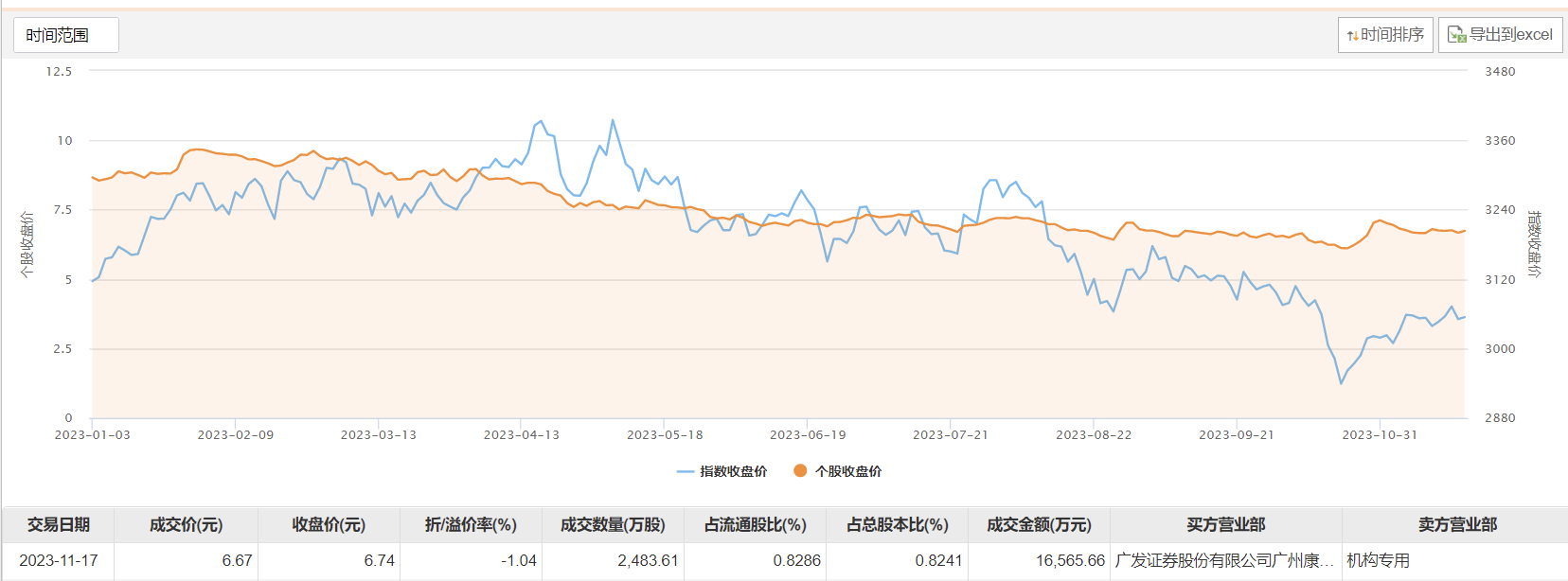Click the 买方营业部 column header

coord(1225,524)
